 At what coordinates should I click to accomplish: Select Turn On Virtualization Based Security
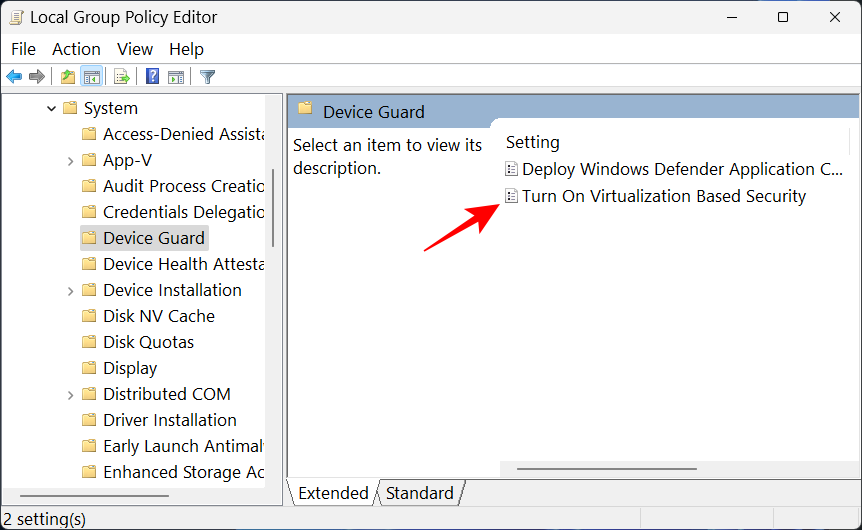coord(663,196)
